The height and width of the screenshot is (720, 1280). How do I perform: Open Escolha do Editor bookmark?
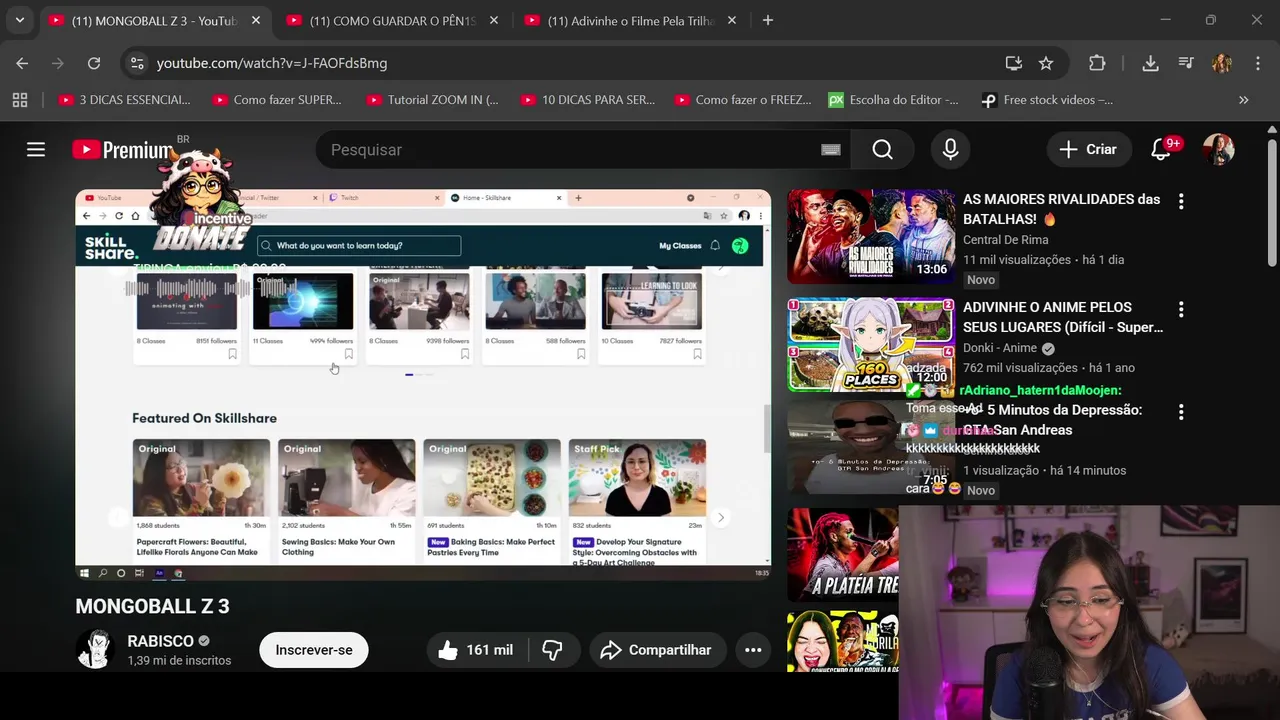click(x=893, y=100)
